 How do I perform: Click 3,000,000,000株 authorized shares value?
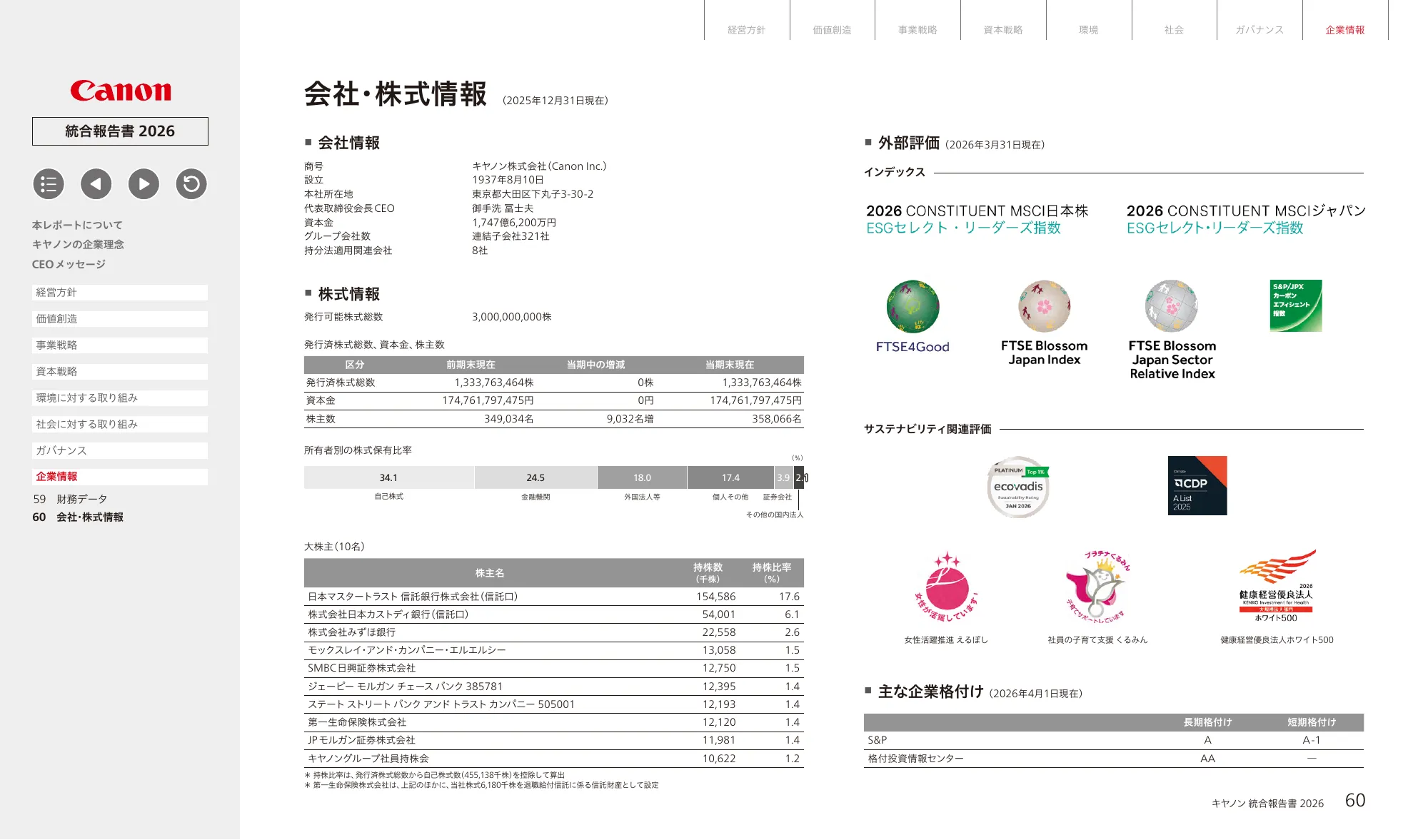point(512,317)
